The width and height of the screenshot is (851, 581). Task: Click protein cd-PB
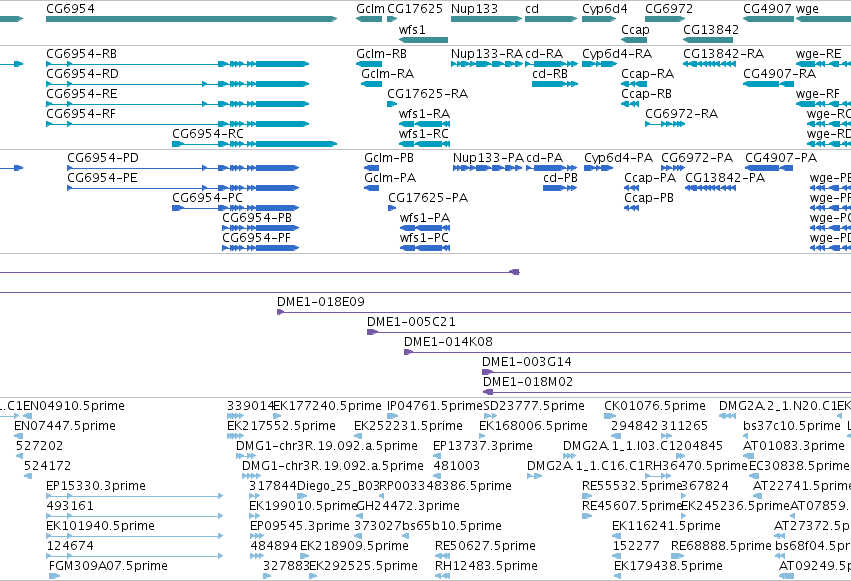pos(560,178)
